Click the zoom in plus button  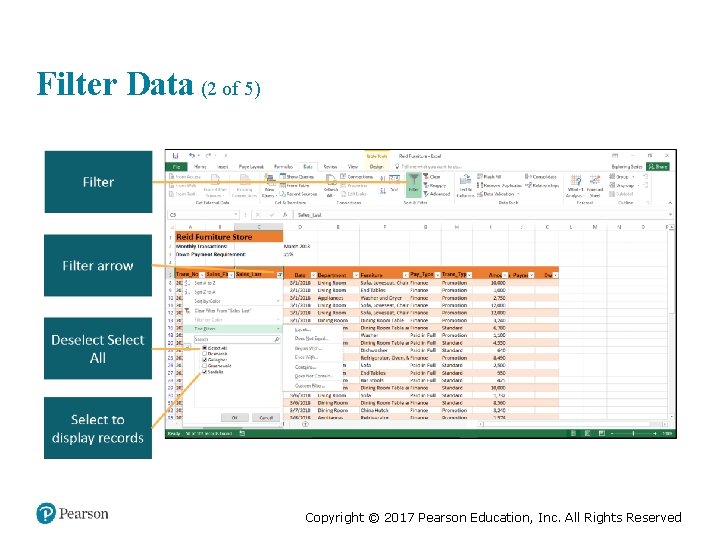pos(655,433)
